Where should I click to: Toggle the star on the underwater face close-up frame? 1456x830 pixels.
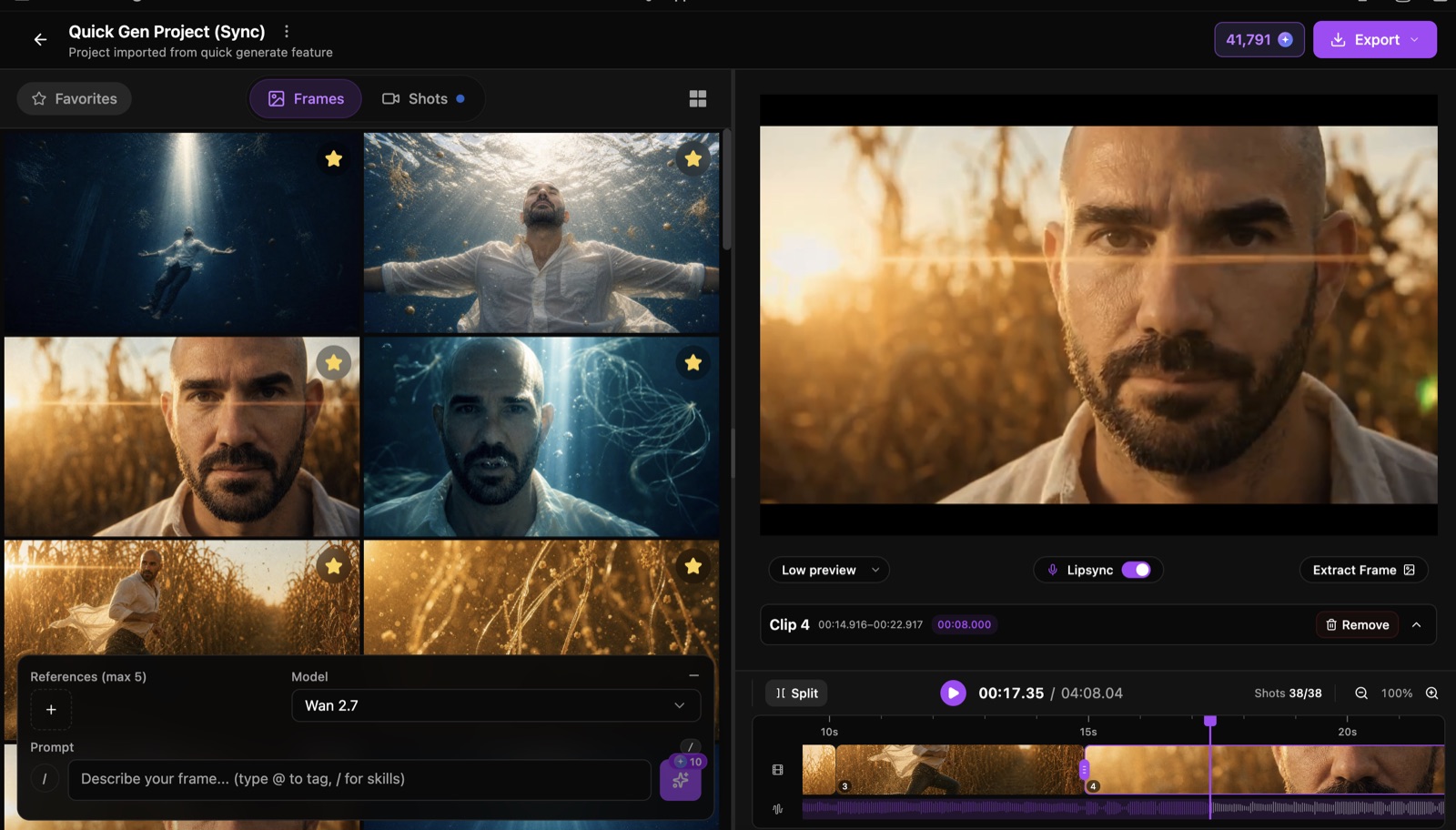(693, 363)
